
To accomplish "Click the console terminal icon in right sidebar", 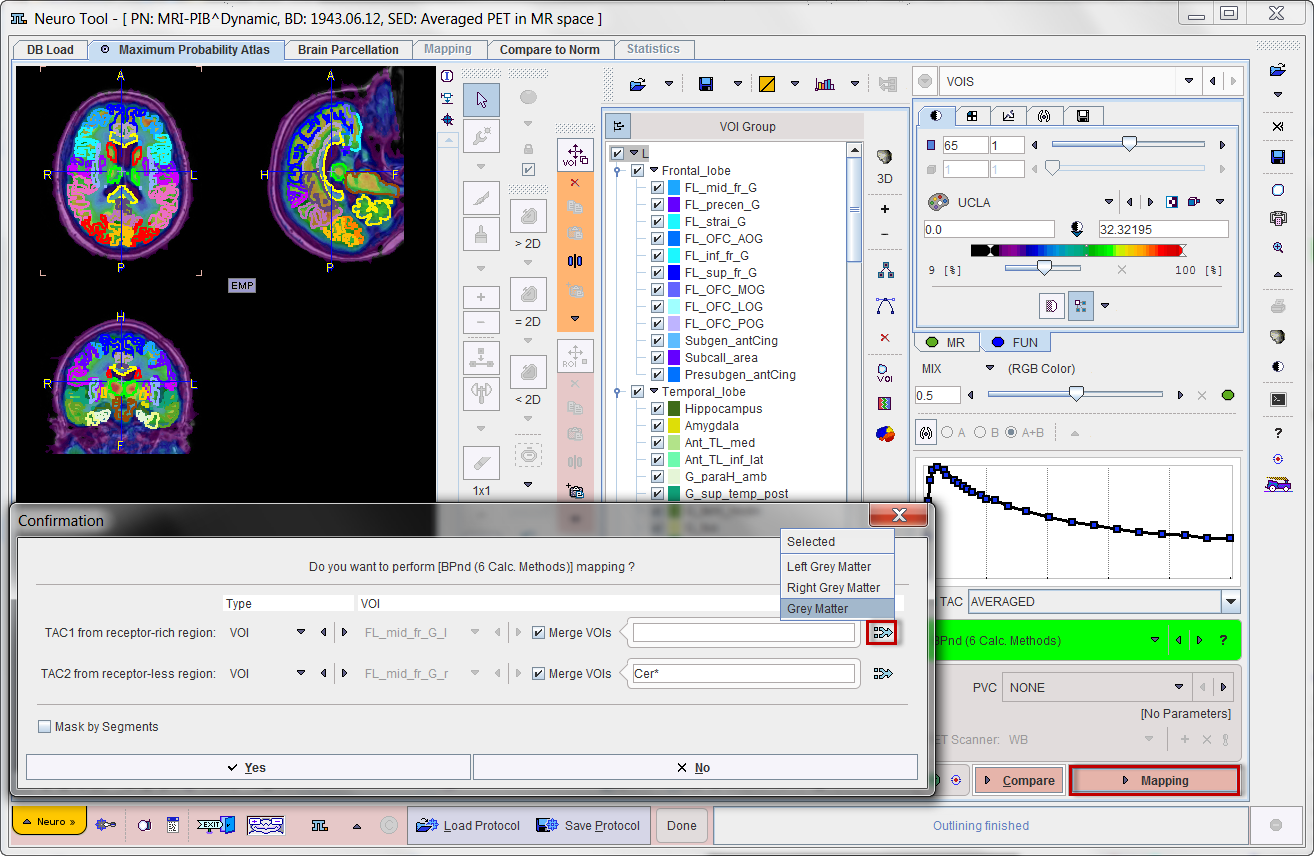I will point(1277,399).
